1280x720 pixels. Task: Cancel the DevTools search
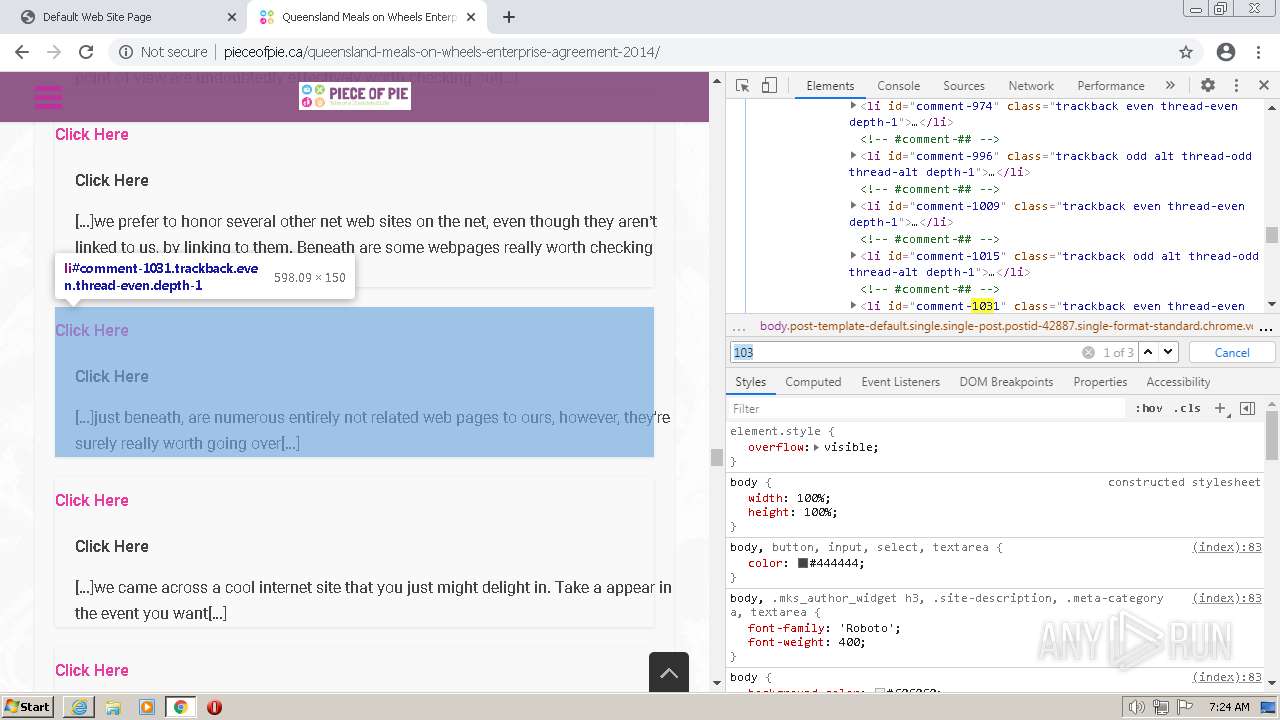[x=1232, y=352]
